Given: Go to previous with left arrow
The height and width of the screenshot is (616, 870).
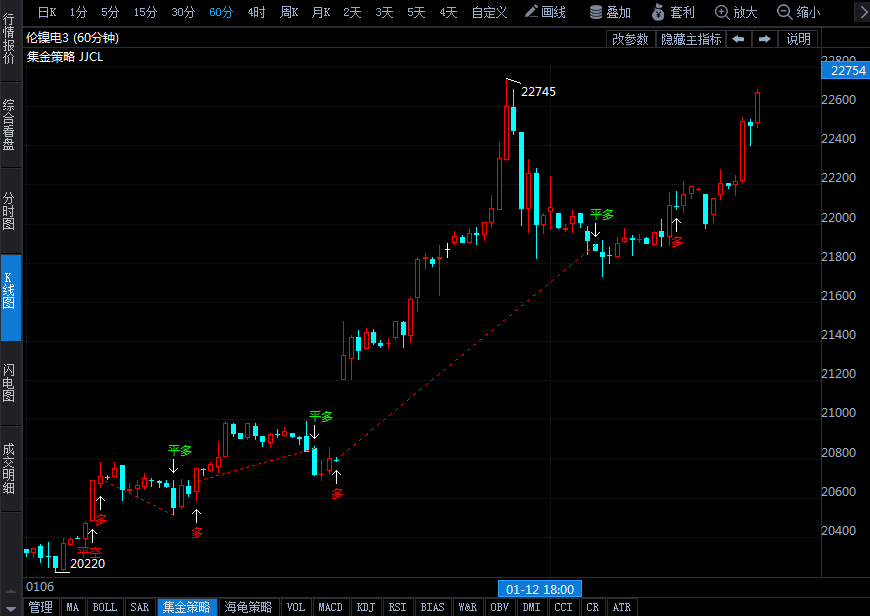Looking at the screenshot, I should 739,39.
